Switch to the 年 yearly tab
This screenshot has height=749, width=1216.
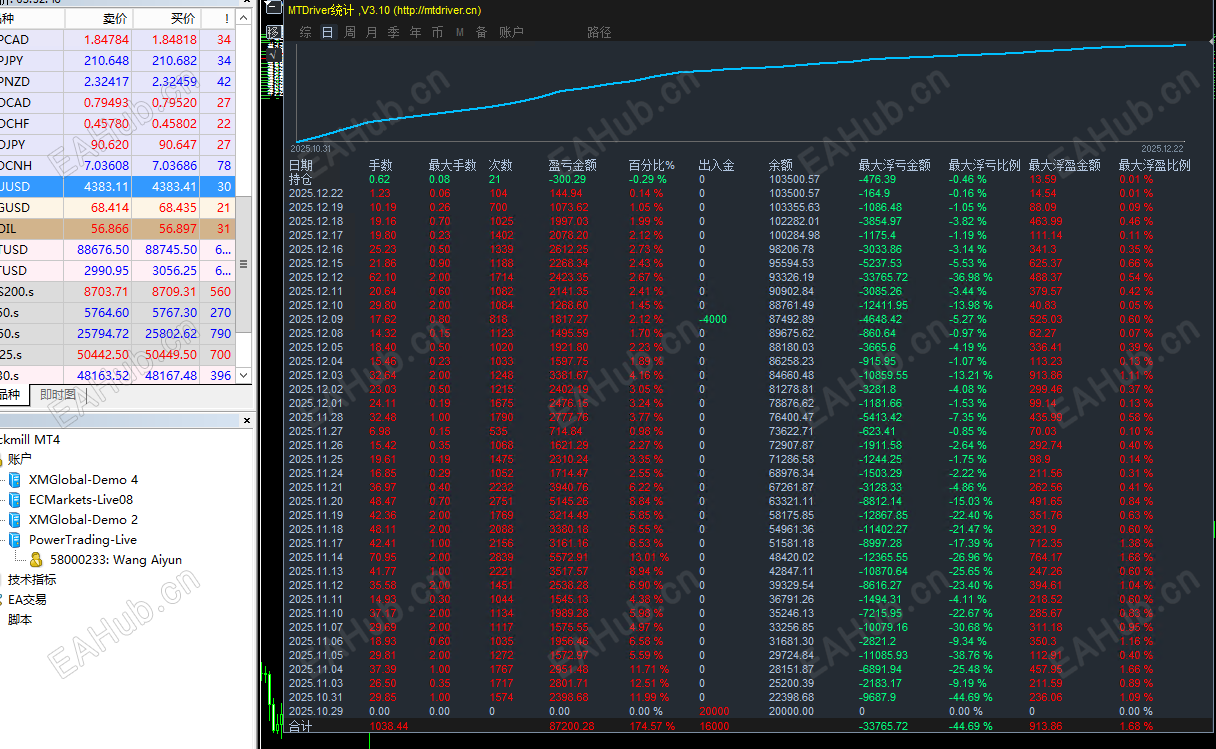click(x=415, y=32)
